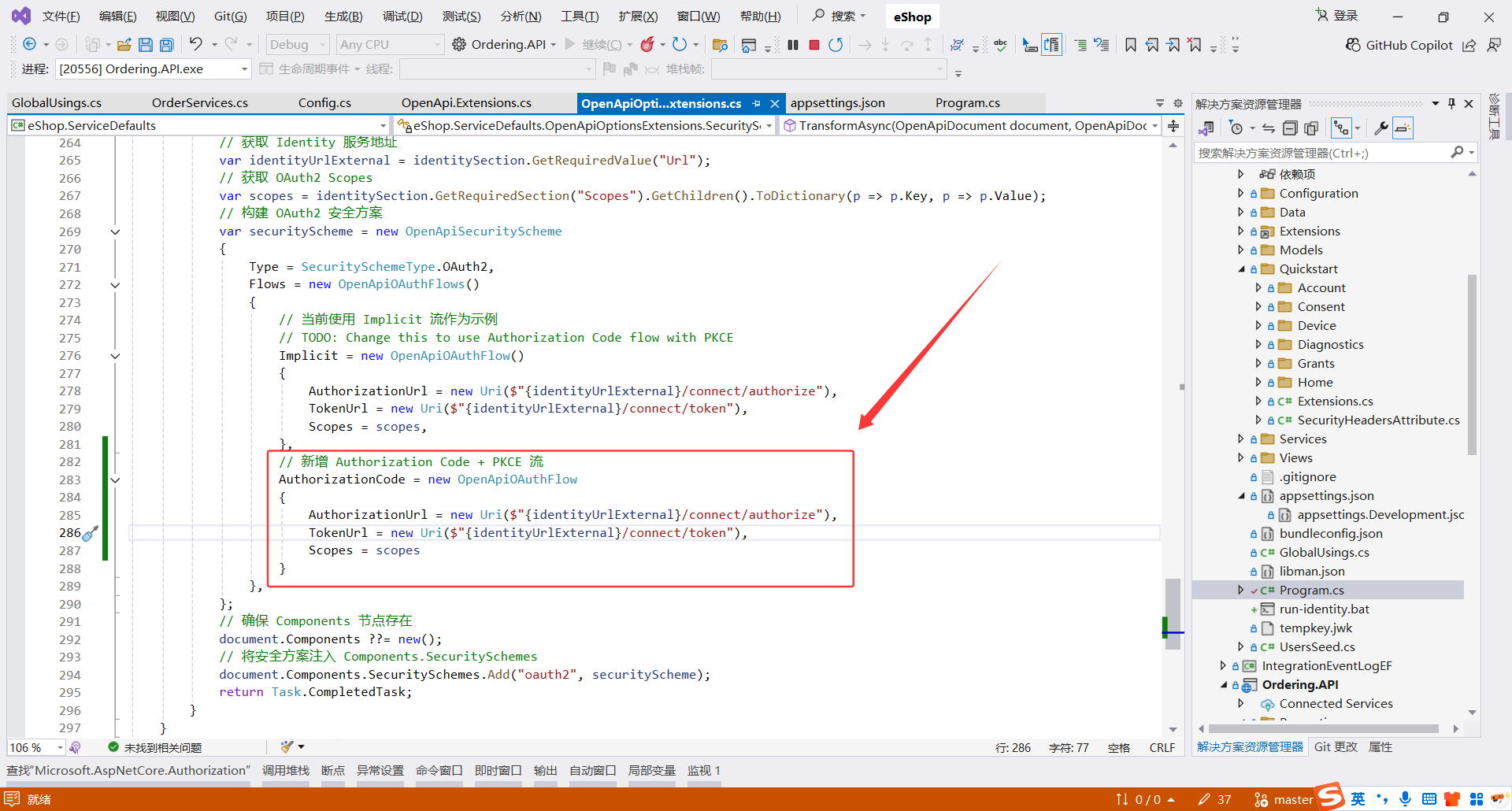The image size is (1512, 811).
Task: Toggle the Solution Explorer preview selected items button
Action: 1403,128
